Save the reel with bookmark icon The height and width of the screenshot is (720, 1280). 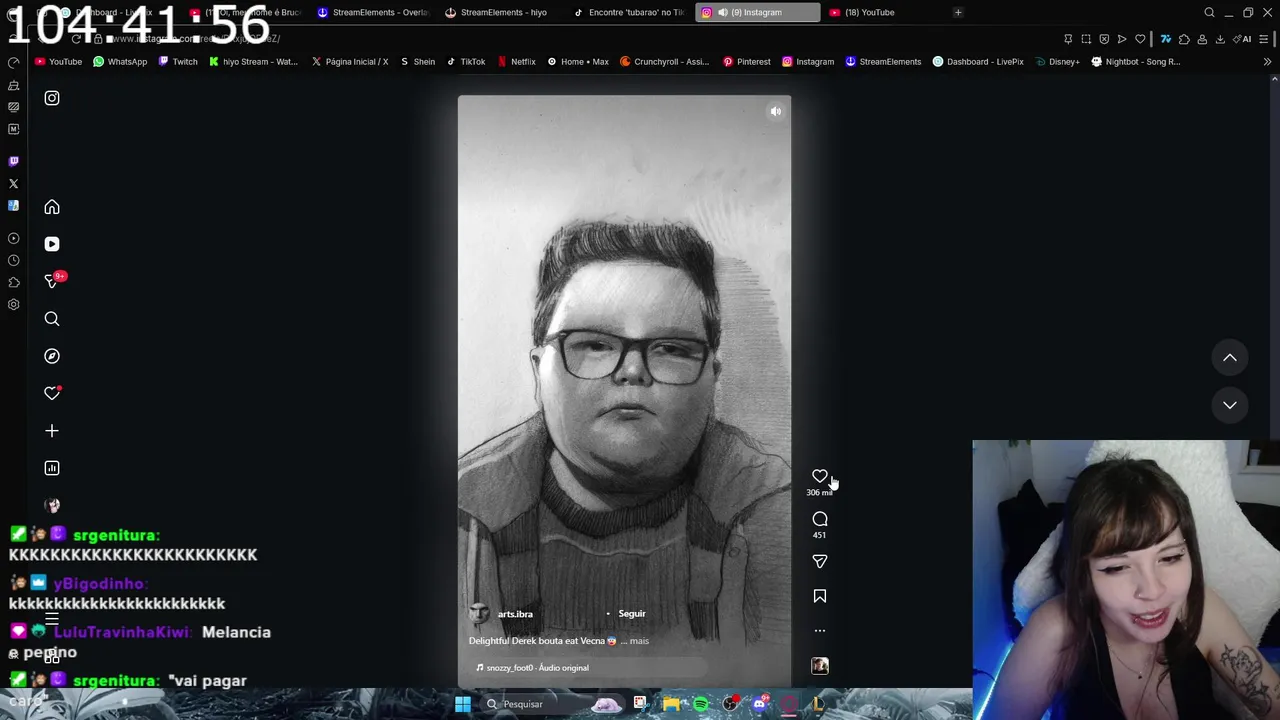[820, 596]
